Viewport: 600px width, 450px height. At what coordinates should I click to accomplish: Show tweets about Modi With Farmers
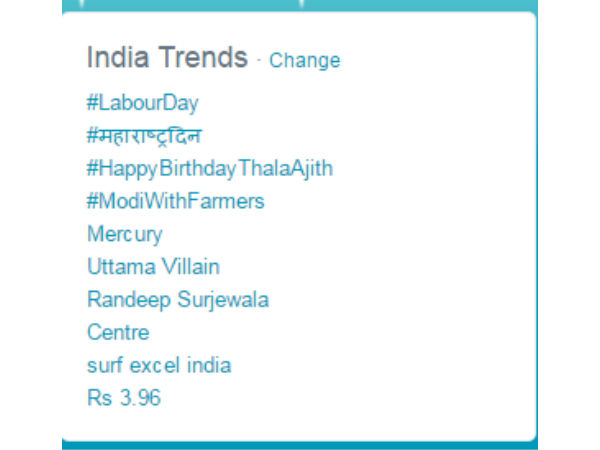click(x=176, y=201)
